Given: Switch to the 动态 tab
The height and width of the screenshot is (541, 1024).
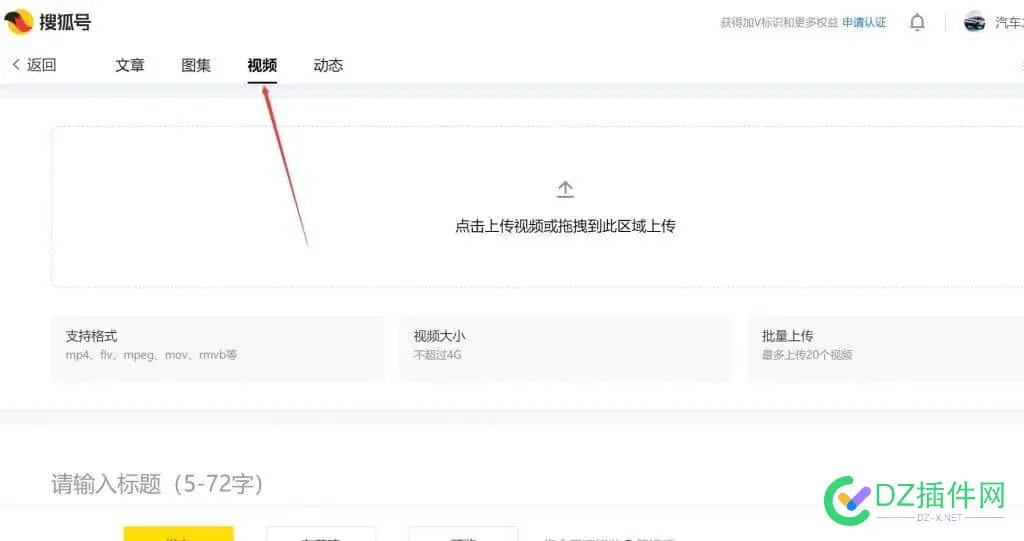Looking at the screenshot, I should coord(328,65).
